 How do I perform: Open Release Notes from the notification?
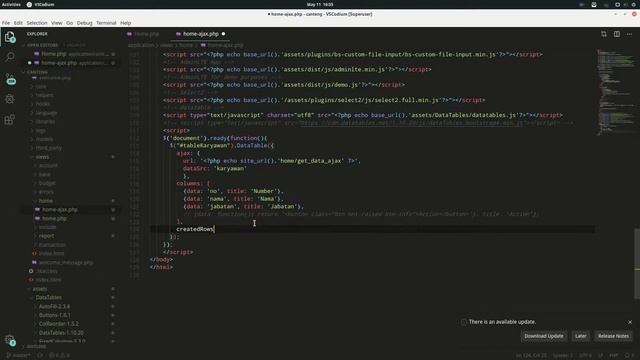pos(613,336)
